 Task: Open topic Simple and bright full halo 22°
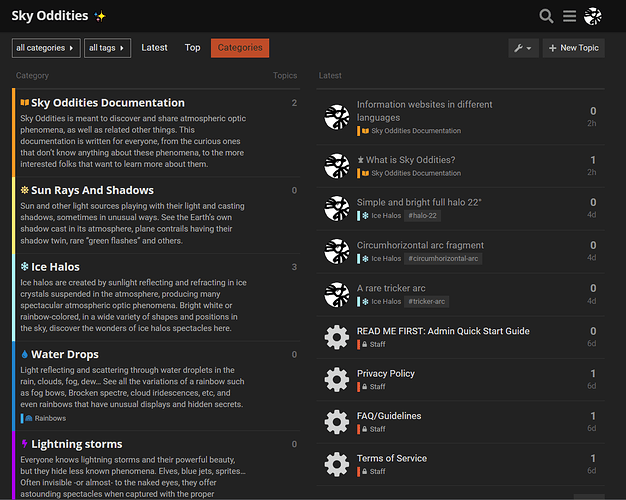pyautogui.click(x=419, y=202)
